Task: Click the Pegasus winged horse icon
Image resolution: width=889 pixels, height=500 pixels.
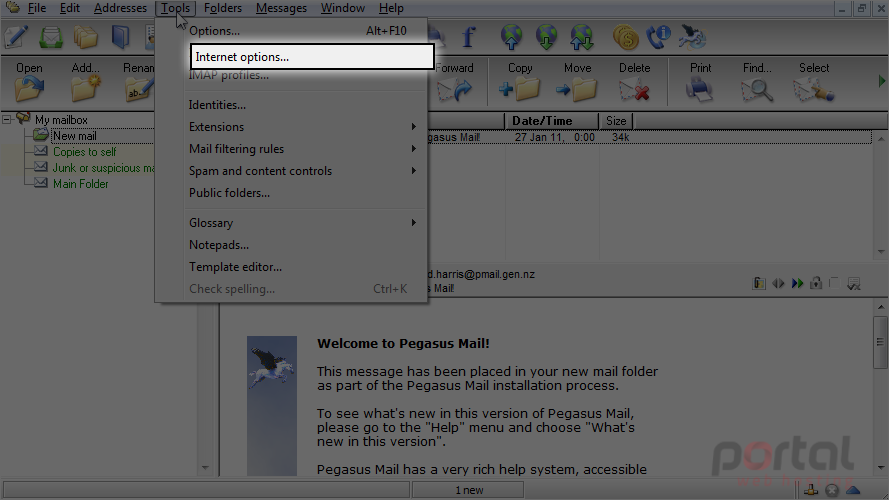Action: [692, 37]
